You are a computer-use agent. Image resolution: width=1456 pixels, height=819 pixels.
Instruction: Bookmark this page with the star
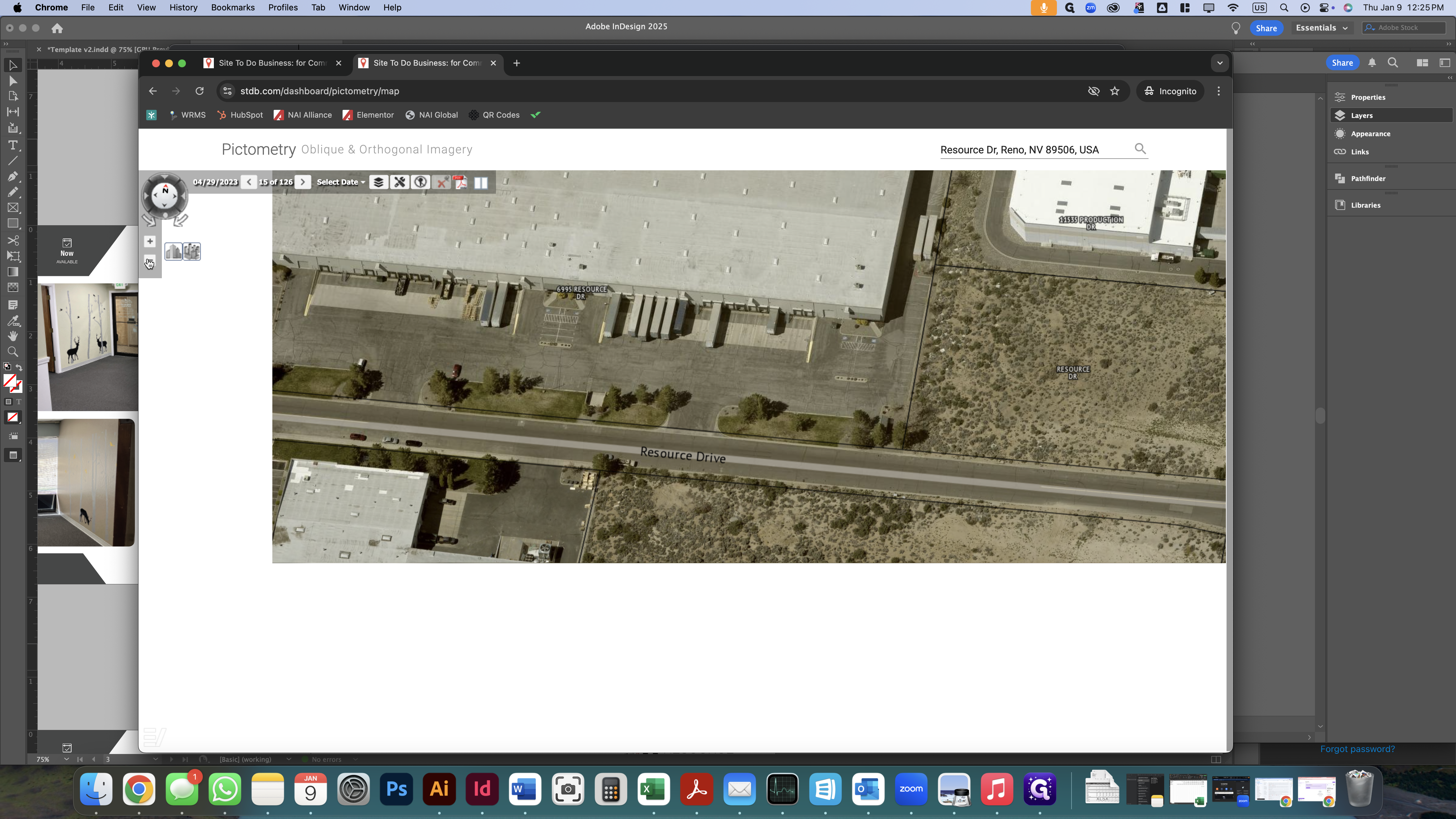1115,91
